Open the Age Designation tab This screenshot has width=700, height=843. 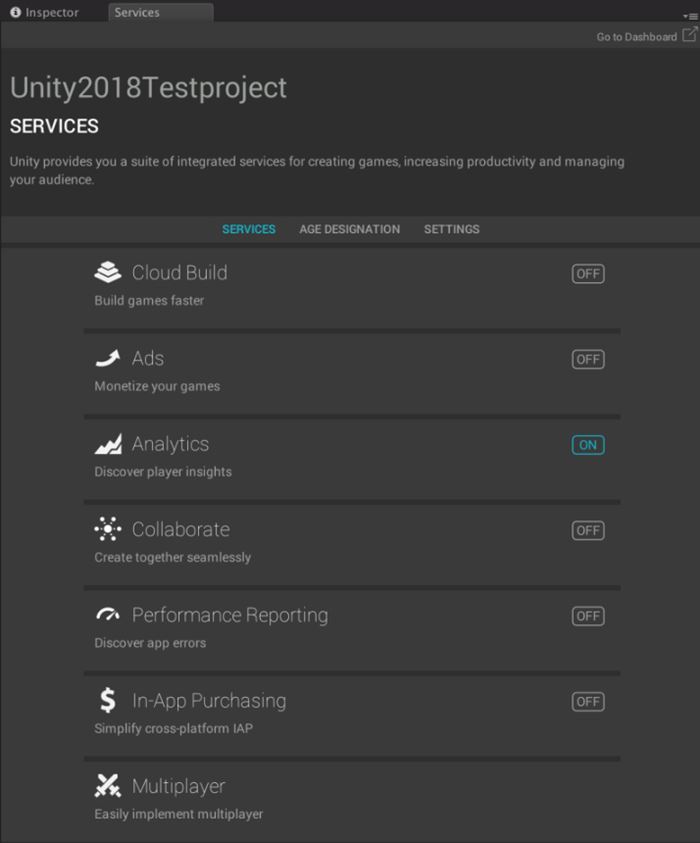(349, 229)
